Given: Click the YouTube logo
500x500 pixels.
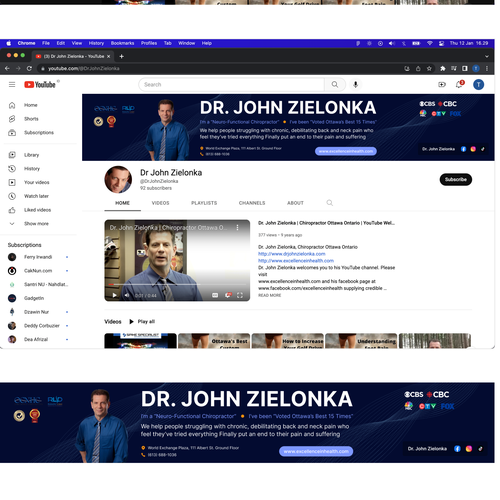Looking at the screenshot, I should pos(40,85).
